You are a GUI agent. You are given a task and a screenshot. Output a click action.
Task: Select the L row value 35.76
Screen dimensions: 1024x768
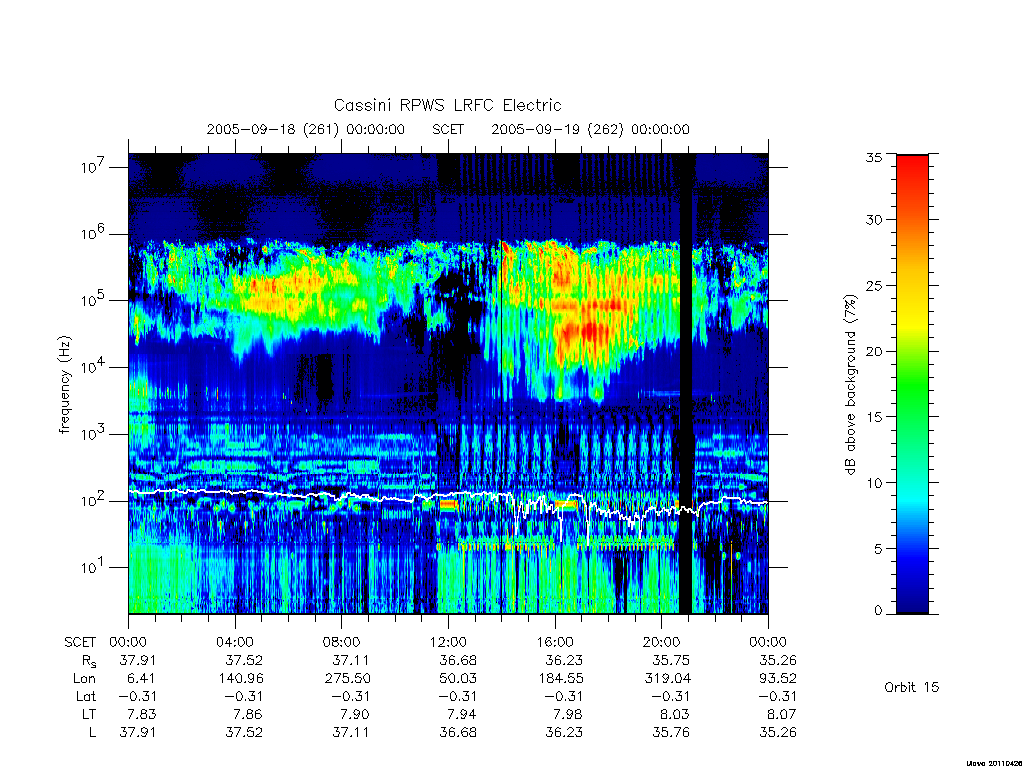point(671,732)
